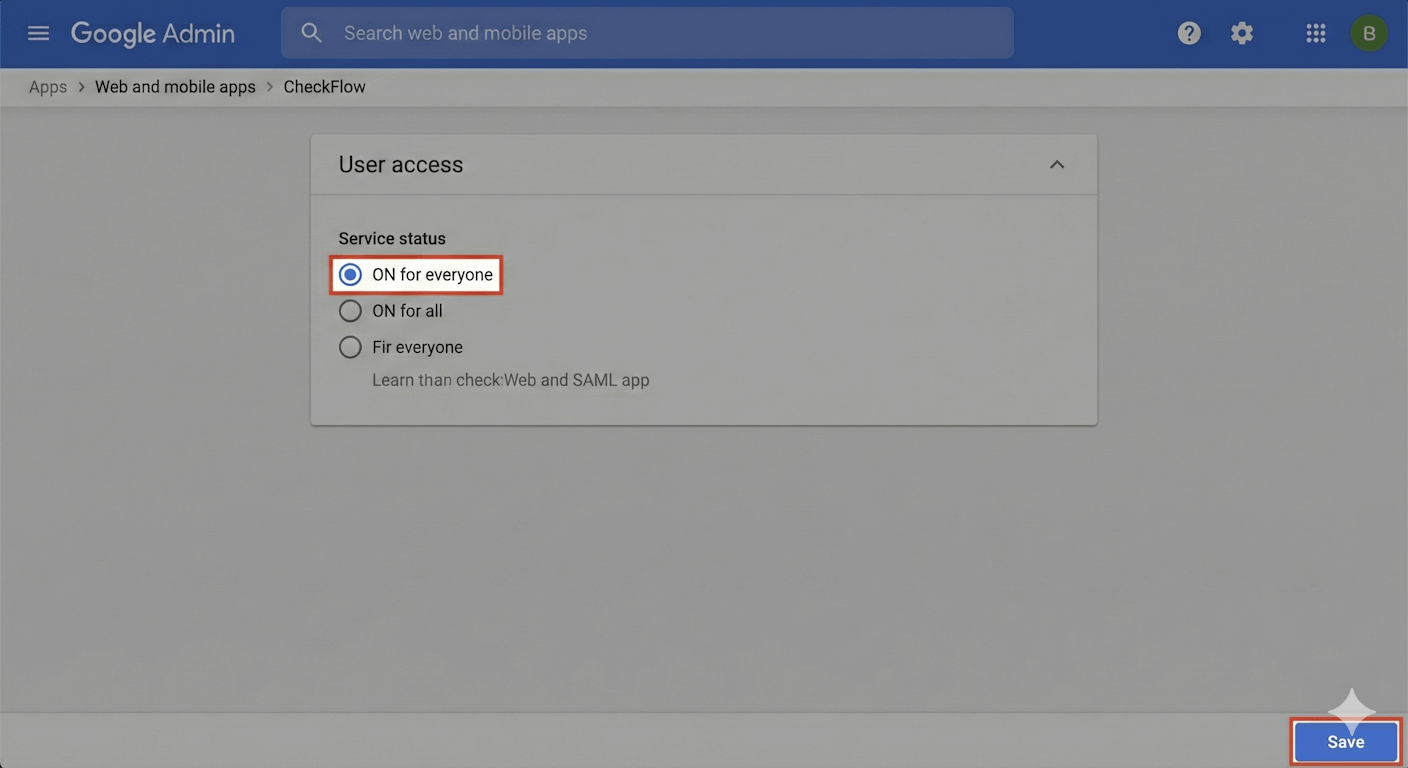The width and height of the screenshot is (1408, 768).
Task: Click the Google Admin logo
Action: [152, 32]
